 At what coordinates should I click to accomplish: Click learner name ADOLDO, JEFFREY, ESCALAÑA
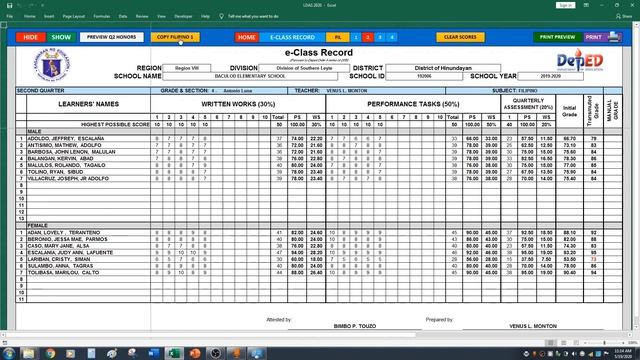[66, 138]
